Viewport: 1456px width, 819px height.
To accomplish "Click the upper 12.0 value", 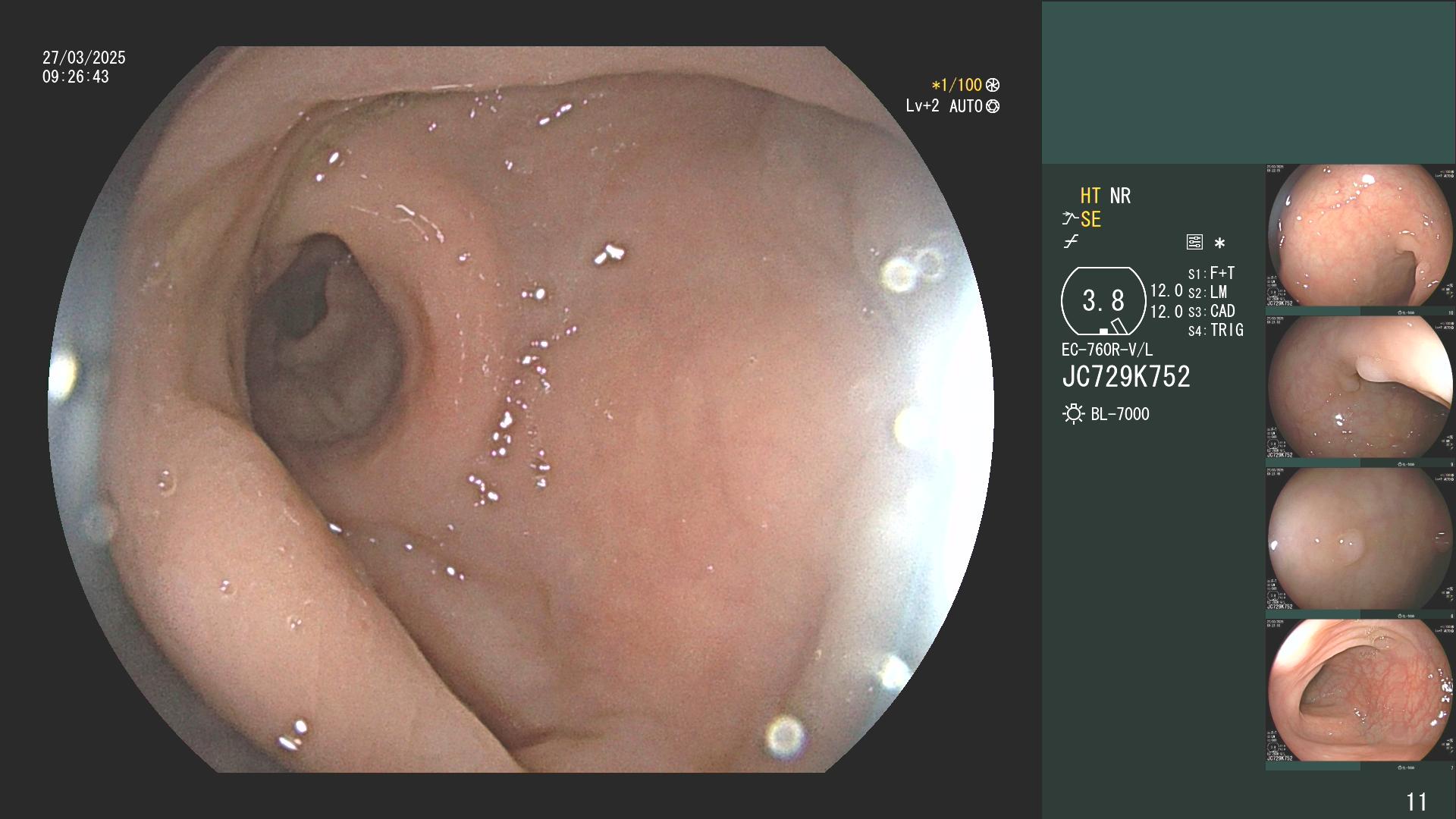I will [x=1166, y=290].
